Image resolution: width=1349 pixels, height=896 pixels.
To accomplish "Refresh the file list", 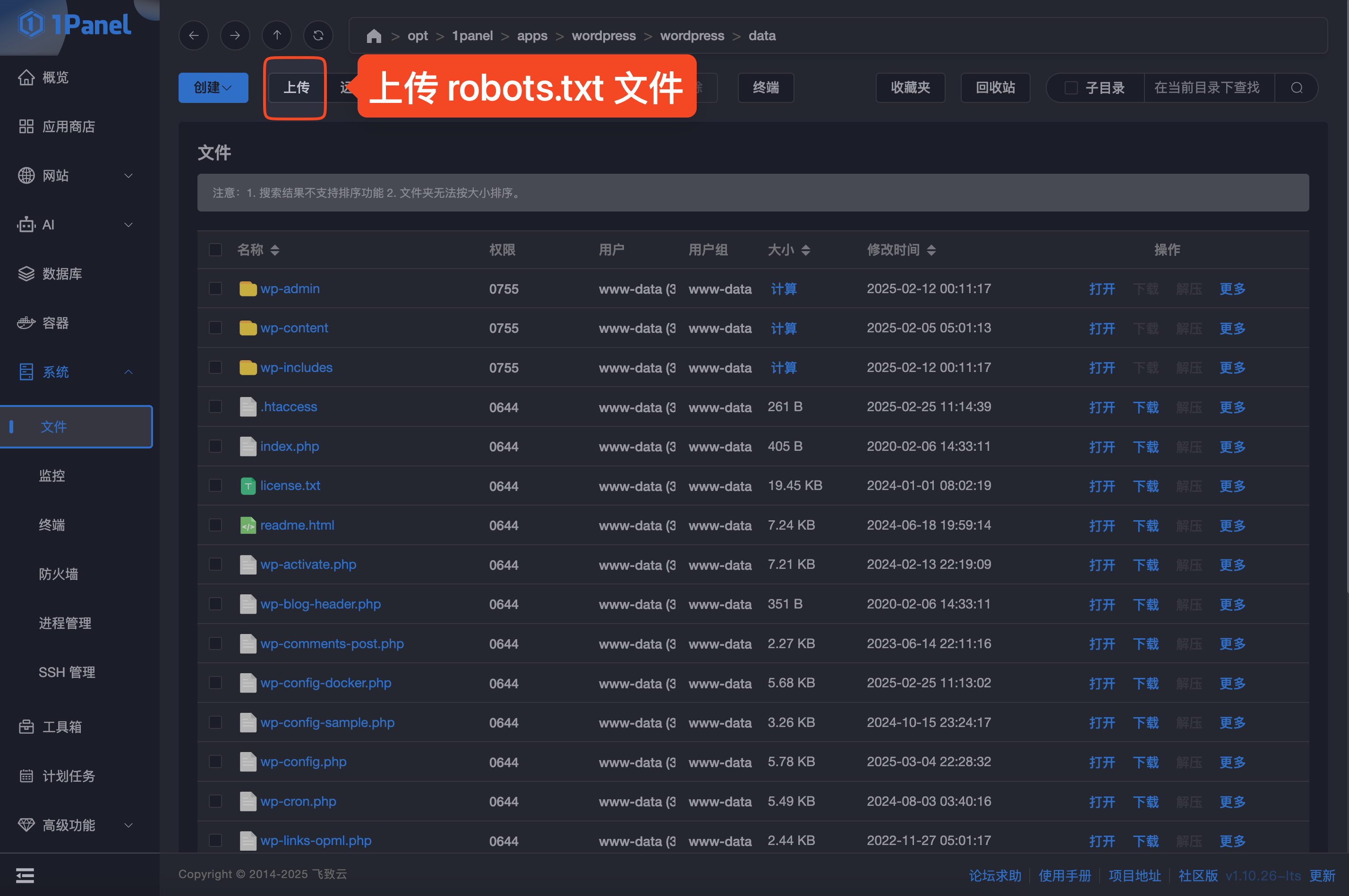I will coord(318,35).
